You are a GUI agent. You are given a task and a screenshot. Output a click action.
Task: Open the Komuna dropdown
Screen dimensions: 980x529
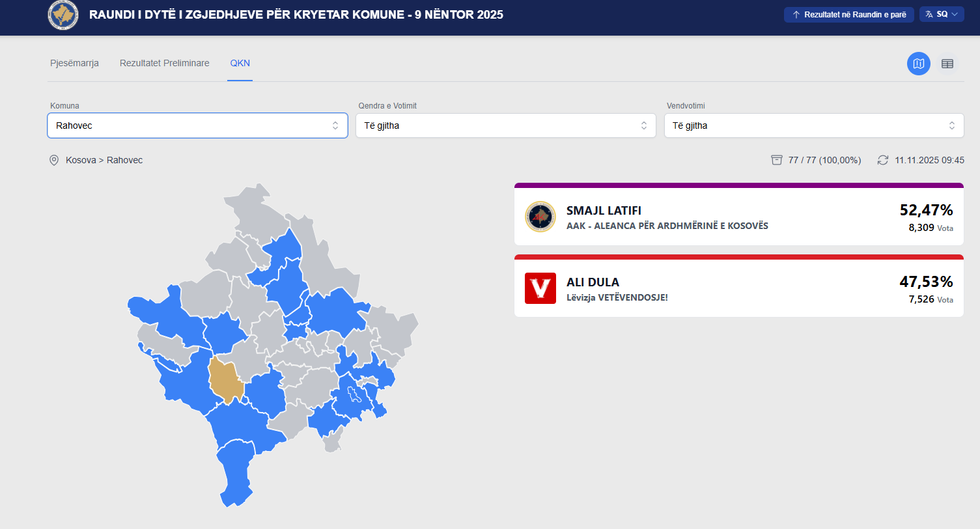click(x=197, y=125)
